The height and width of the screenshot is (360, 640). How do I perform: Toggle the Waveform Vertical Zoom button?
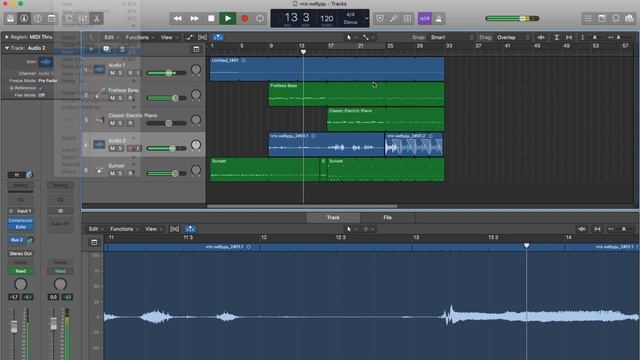click(x=541, y=37)
